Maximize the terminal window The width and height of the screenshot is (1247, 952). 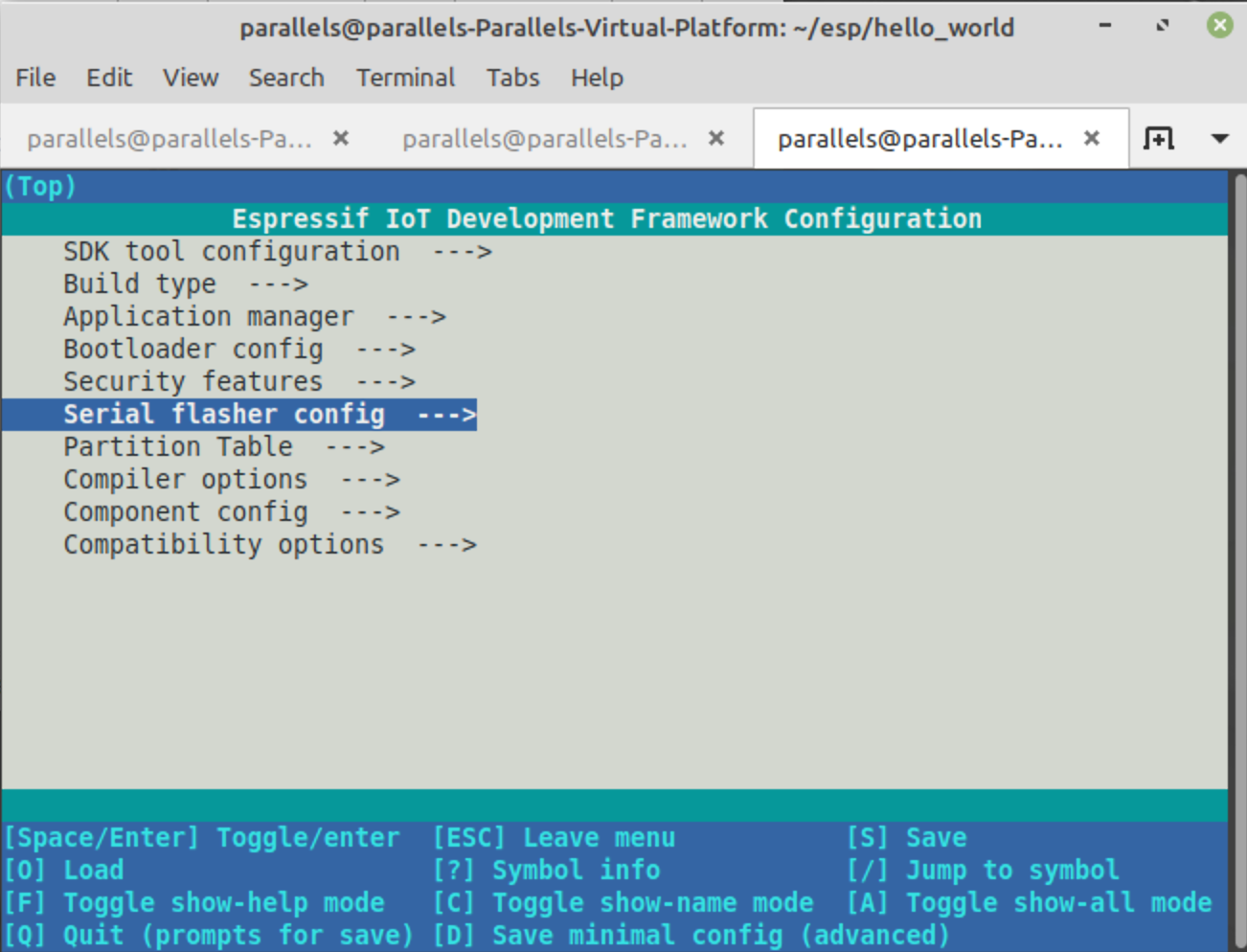1162,26
